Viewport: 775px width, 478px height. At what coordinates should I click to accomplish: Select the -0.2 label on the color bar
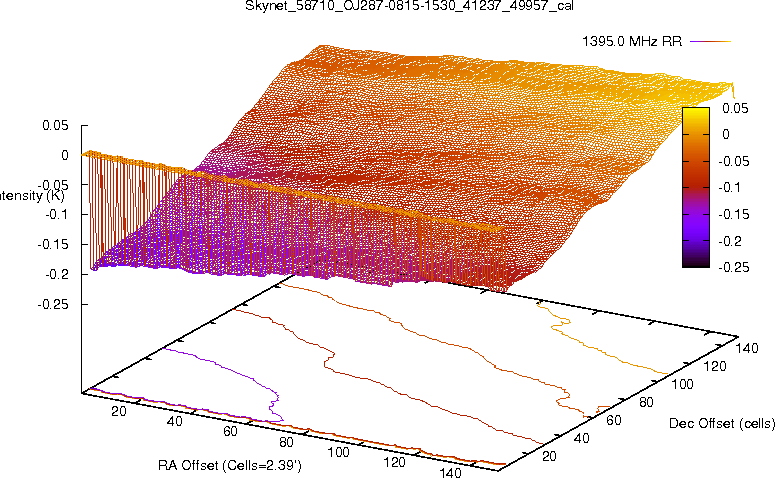coord(730,241)
